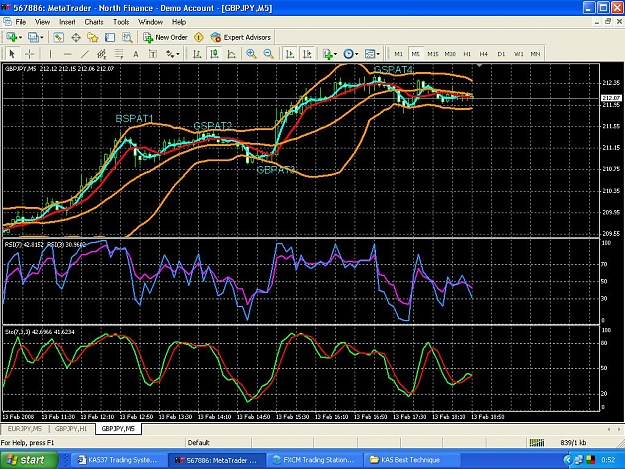Toggle Auto Scroll chart button
The image size is (625, 469).
[290, 54]
